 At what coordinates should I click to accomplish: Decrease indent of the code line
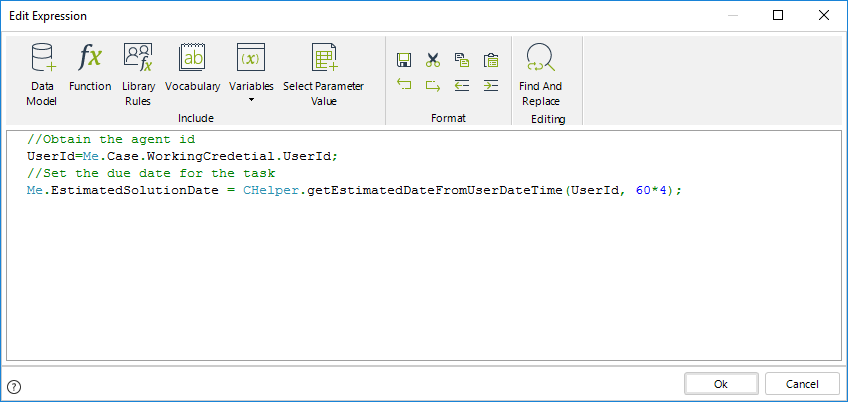pyautogui.click(x=461, y=86)
